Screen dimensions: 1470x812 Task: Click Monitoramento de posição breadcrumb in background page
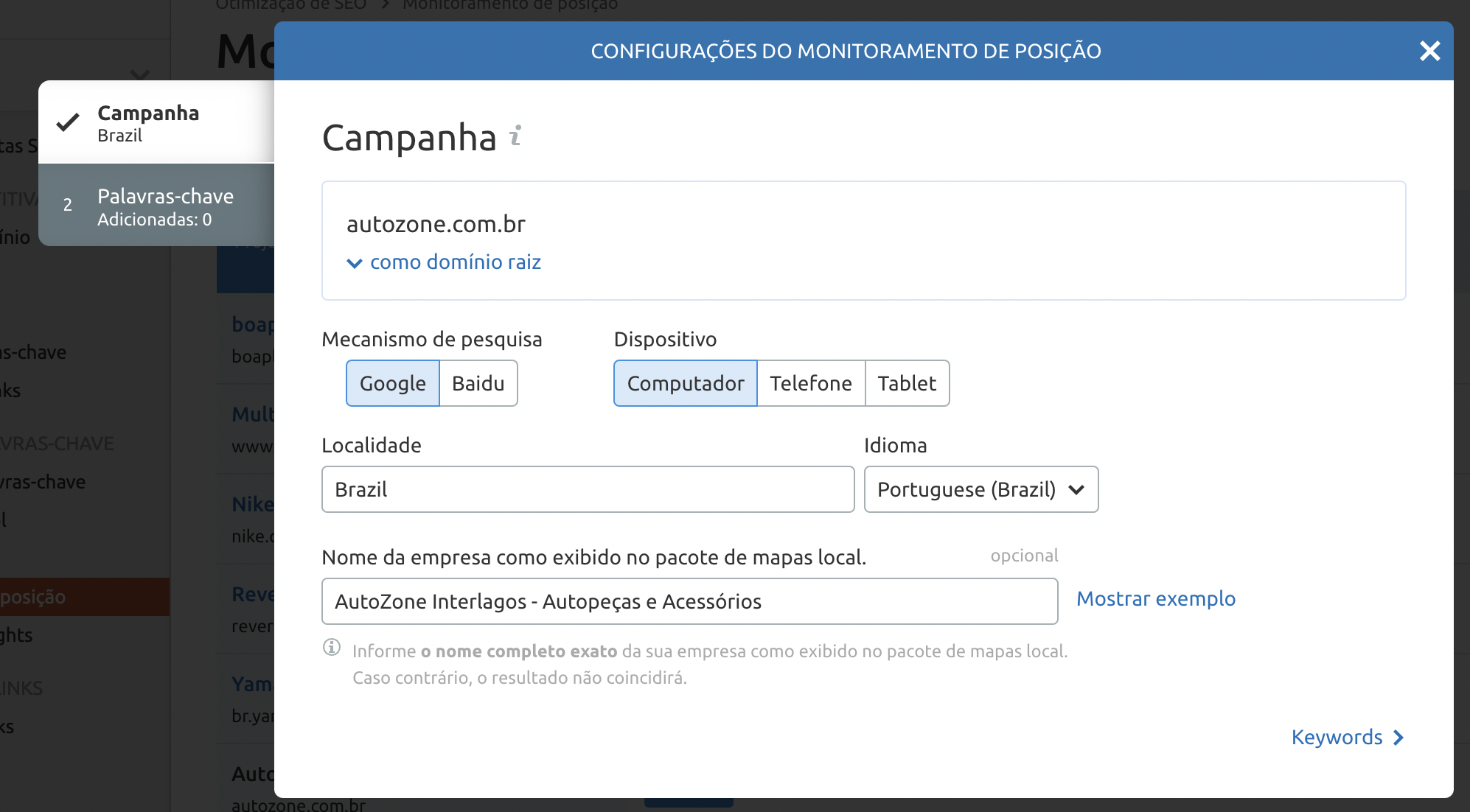[x=510, y=5]
